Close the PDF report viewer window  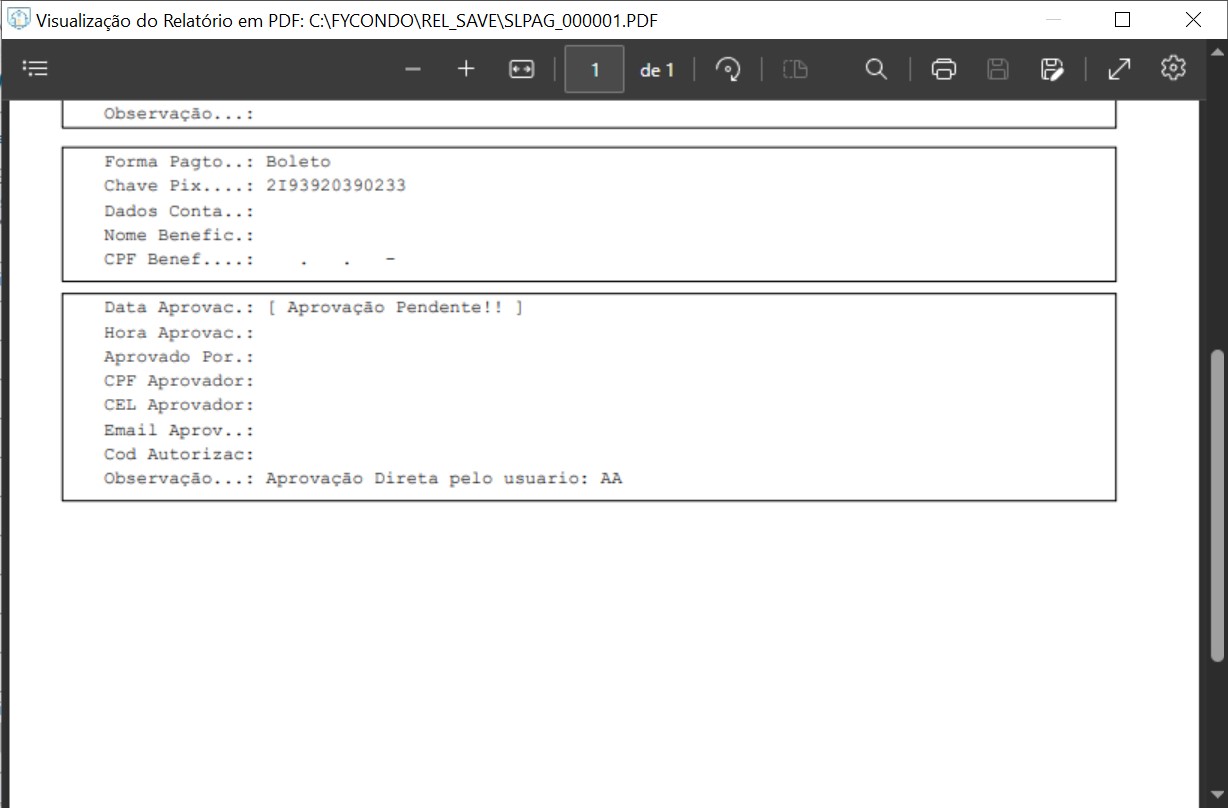pos(1193,20)
